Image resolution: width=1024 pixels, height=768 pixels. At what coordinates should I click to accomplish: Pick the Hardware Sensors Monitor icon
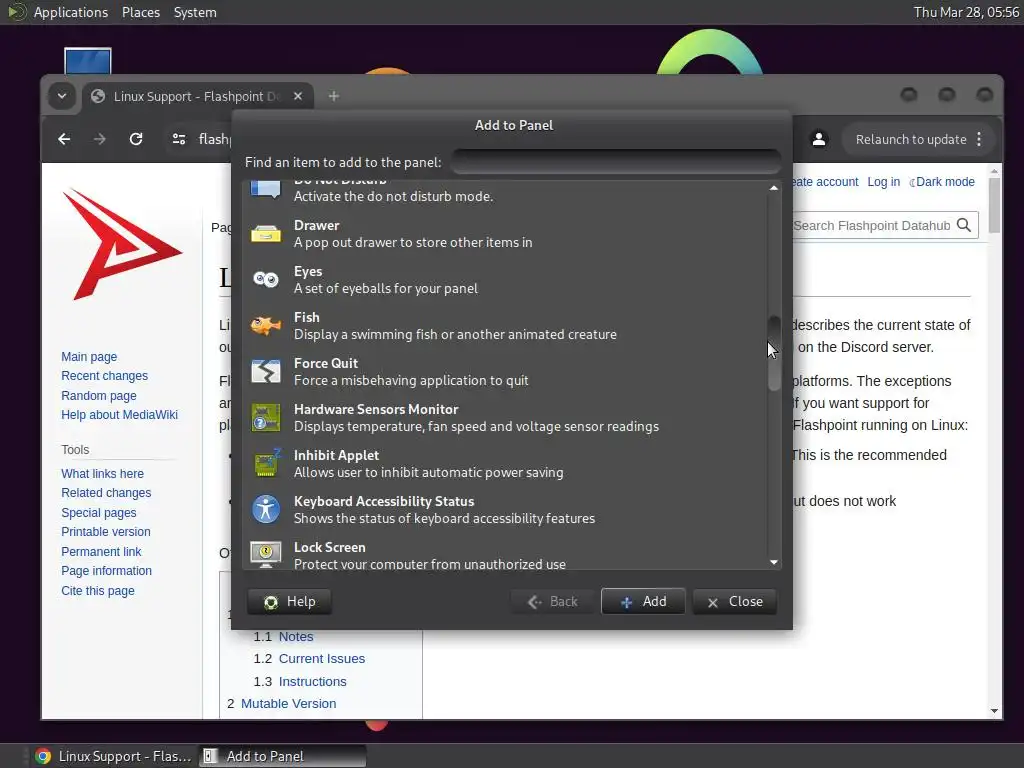(266, 417)
